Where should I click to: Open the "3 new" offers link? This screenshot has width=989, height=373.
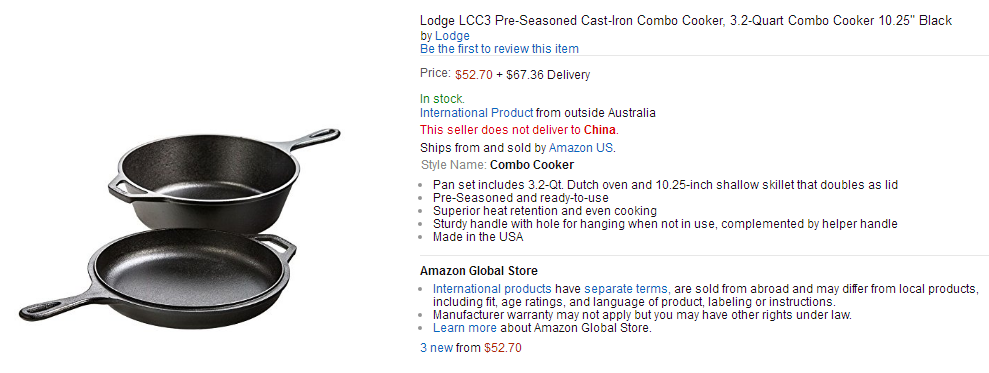pos(436,348)
